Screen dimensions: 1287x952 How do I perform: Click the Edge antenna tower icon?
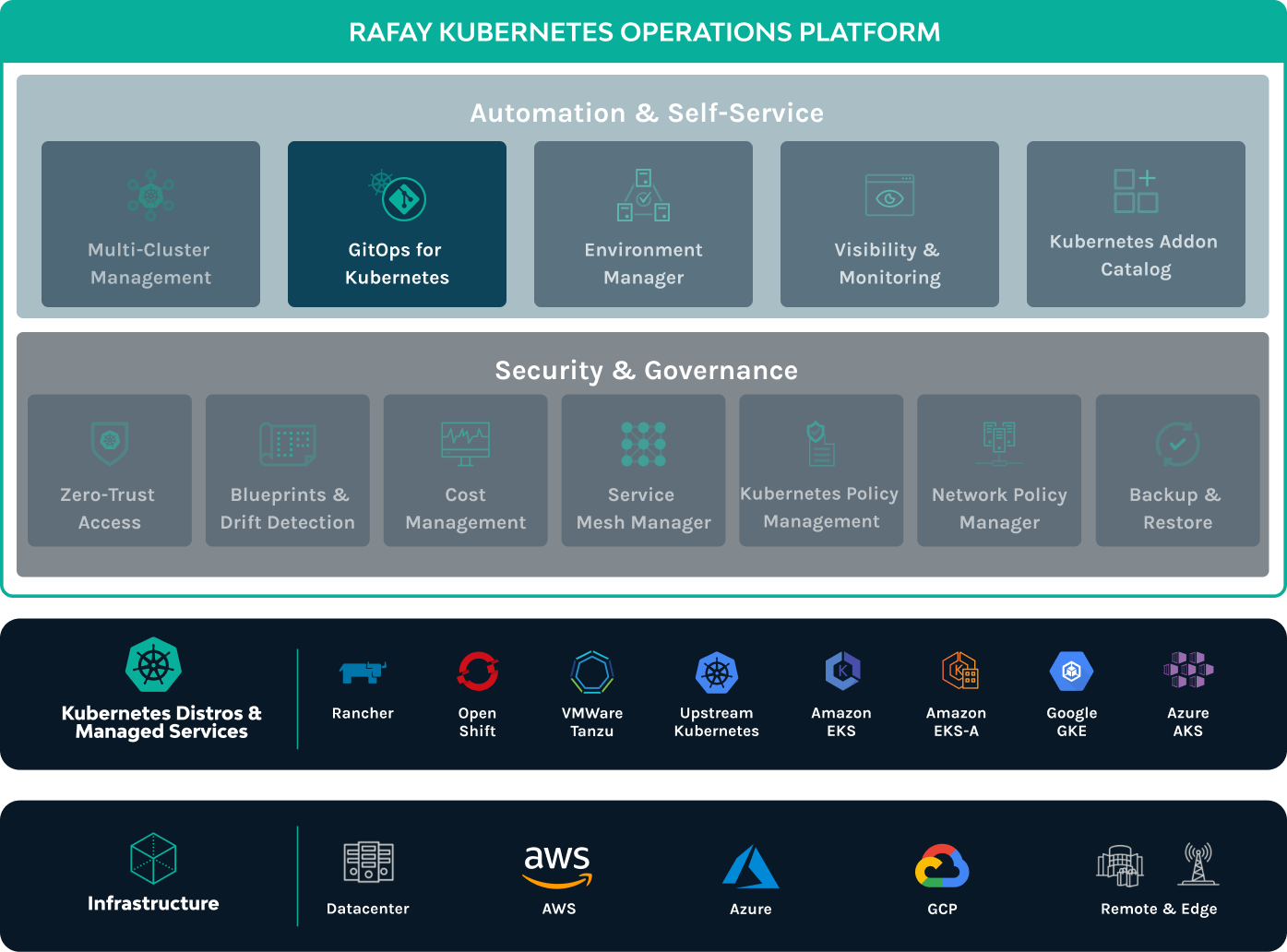coord(1198,863)
